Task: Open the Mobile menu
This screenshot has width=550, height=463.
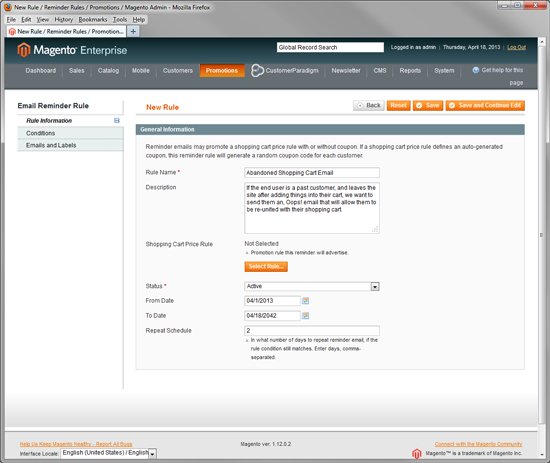Action: click(141, 71)
